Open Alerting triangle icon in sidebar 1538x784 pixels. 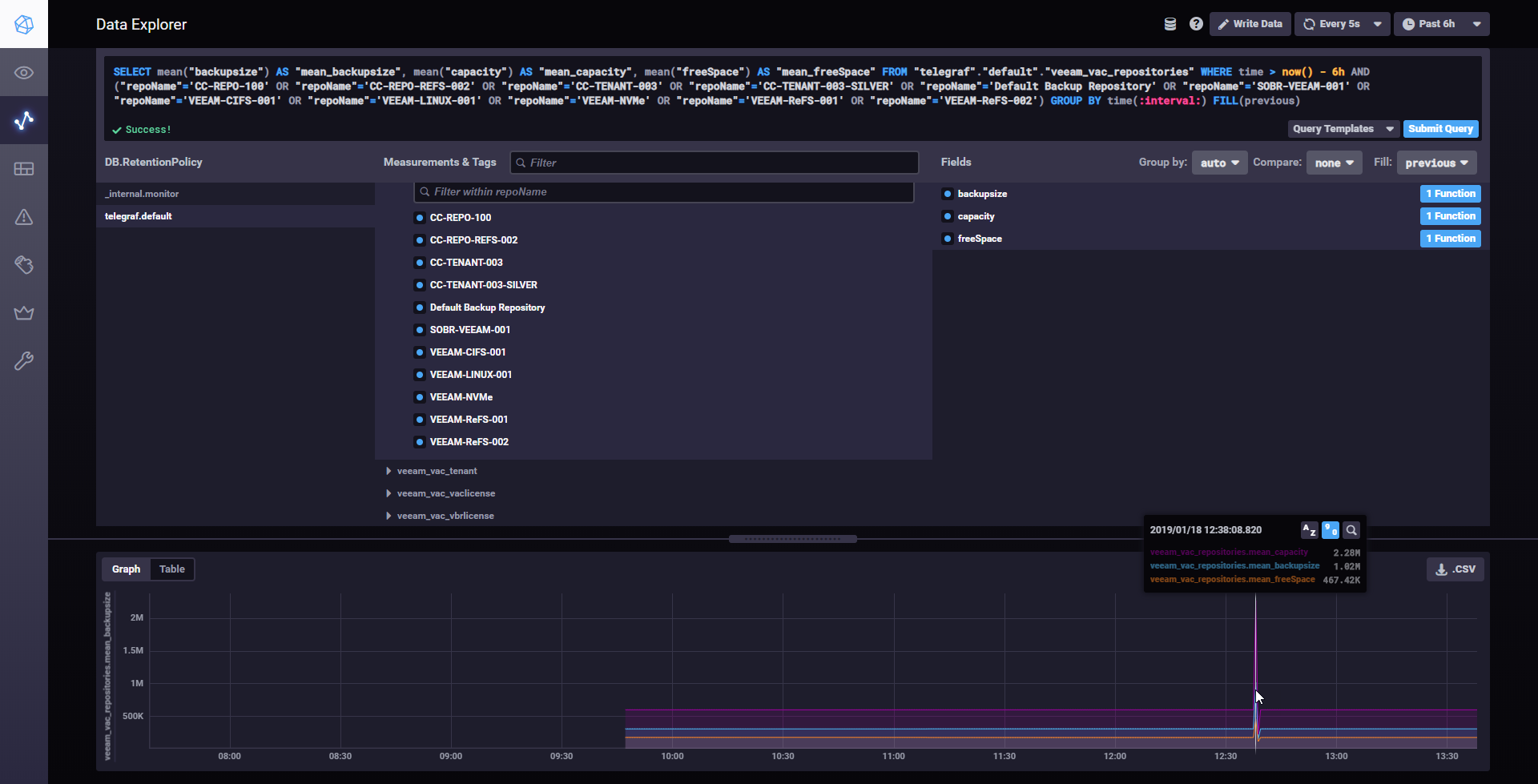(x=24, y=217)
